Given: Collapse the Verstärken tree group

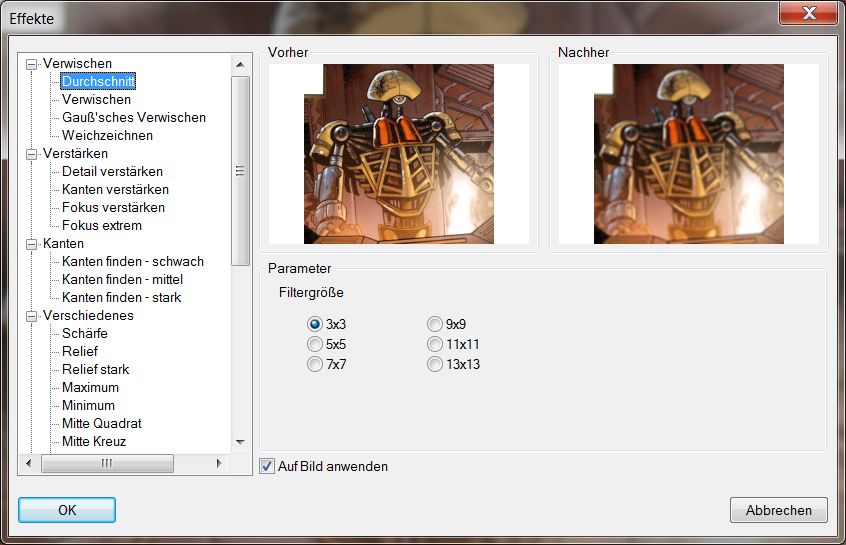Looking at the screenshot, I should (x=31, y=154).
